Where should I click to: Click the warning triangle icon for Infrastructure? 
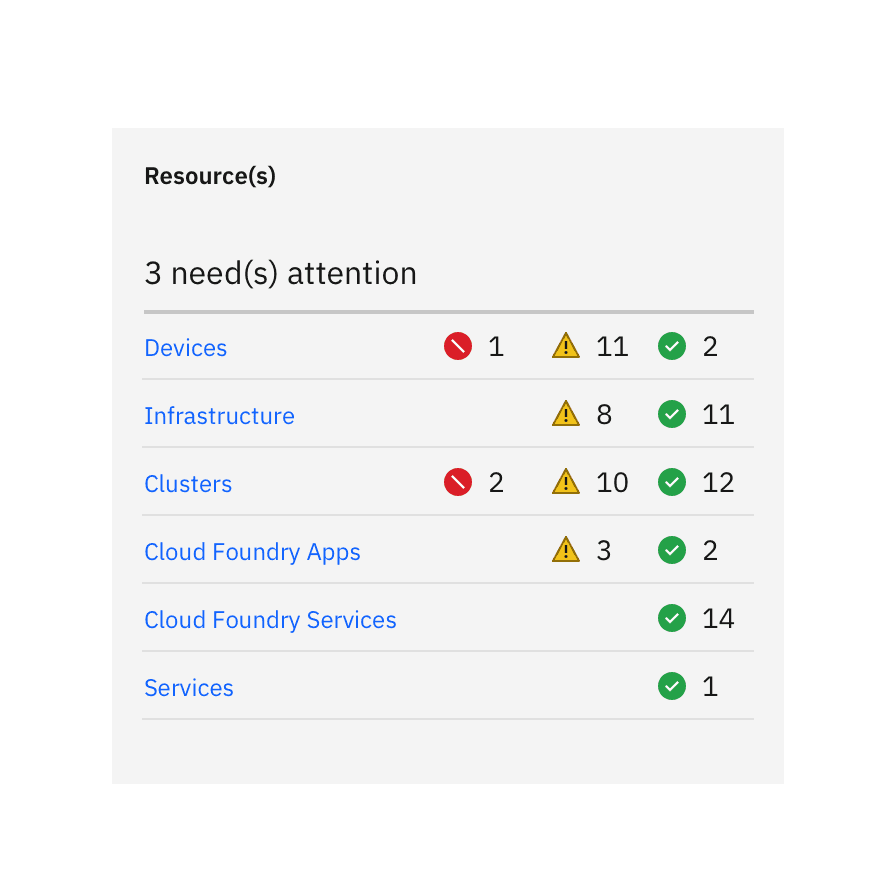tap(566, 415)
